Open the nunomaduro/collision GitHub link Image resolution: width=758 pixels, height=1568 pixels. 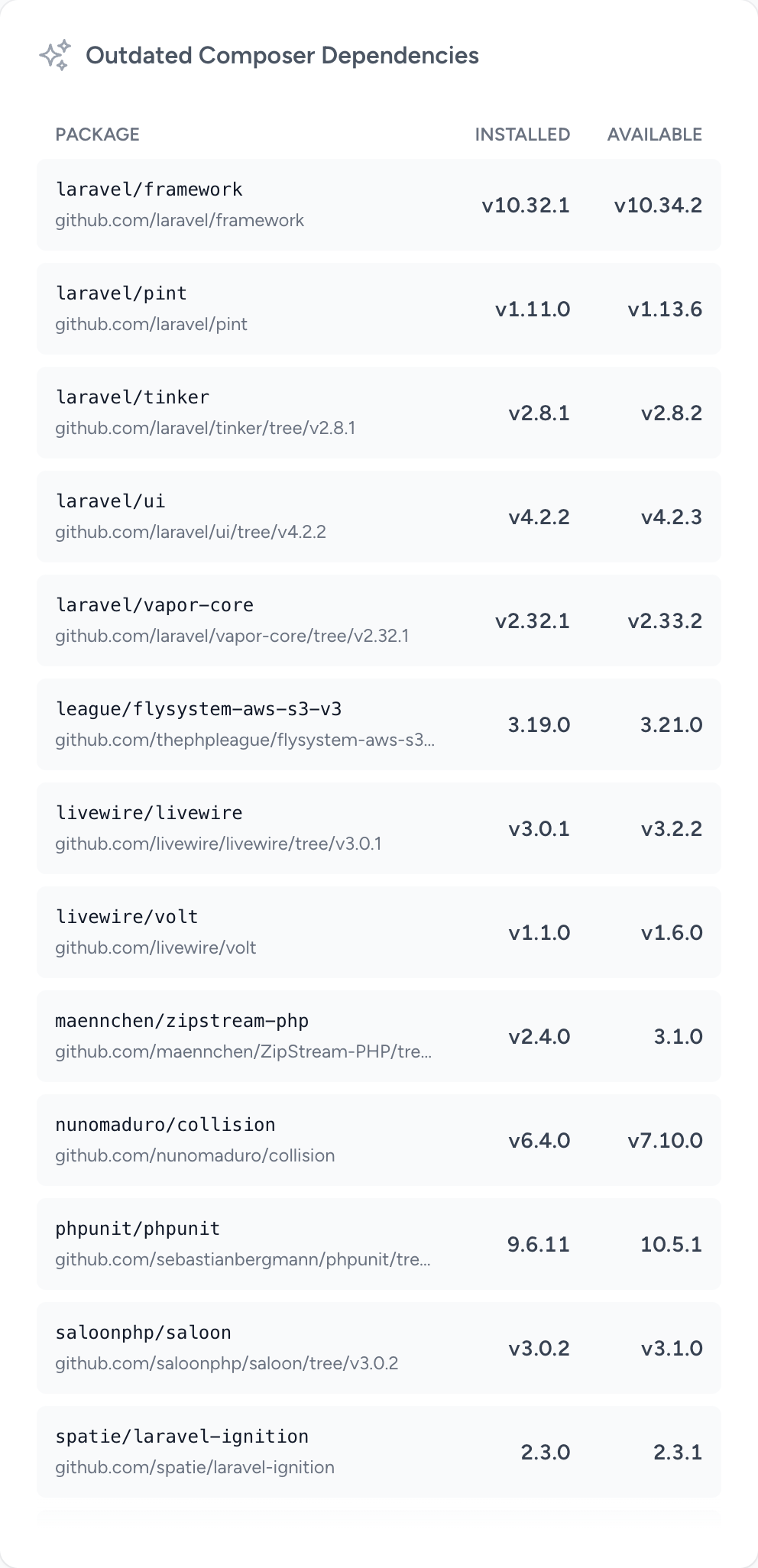pyautogui.click(x=195, y=1155)
